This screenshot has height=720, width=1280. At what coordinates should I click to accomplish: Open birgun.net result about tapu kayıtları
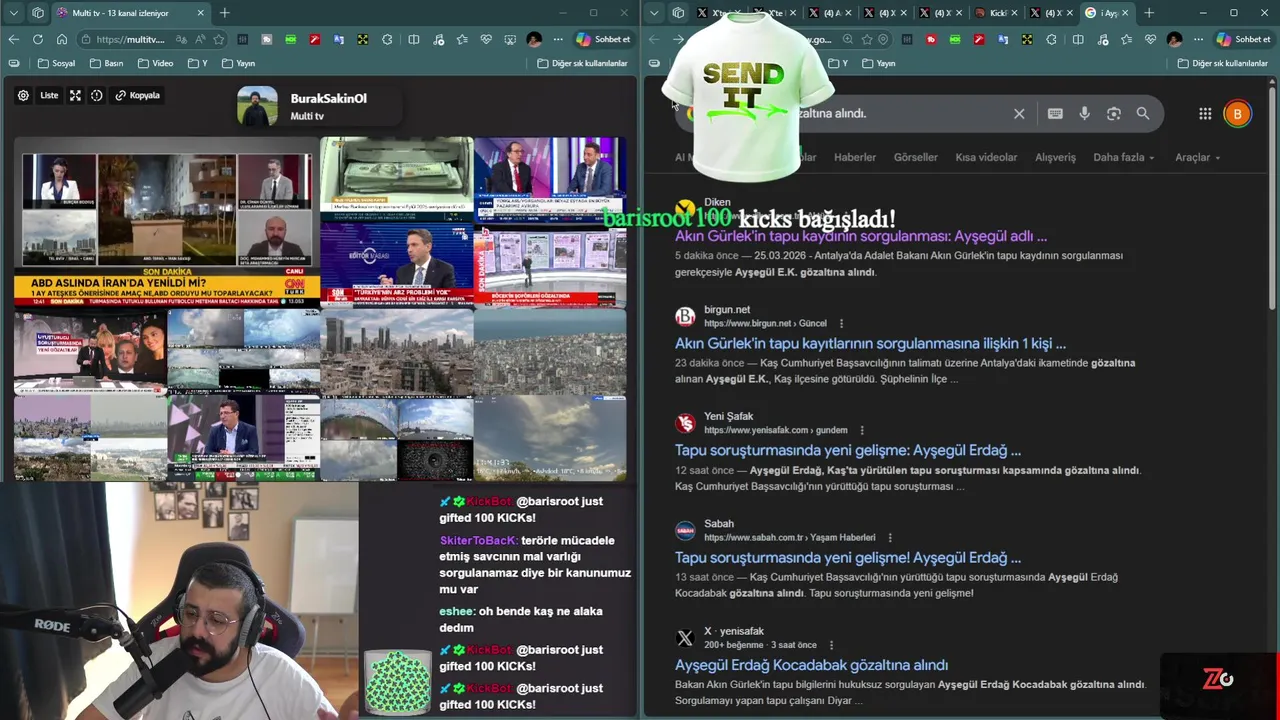(870, 343)
